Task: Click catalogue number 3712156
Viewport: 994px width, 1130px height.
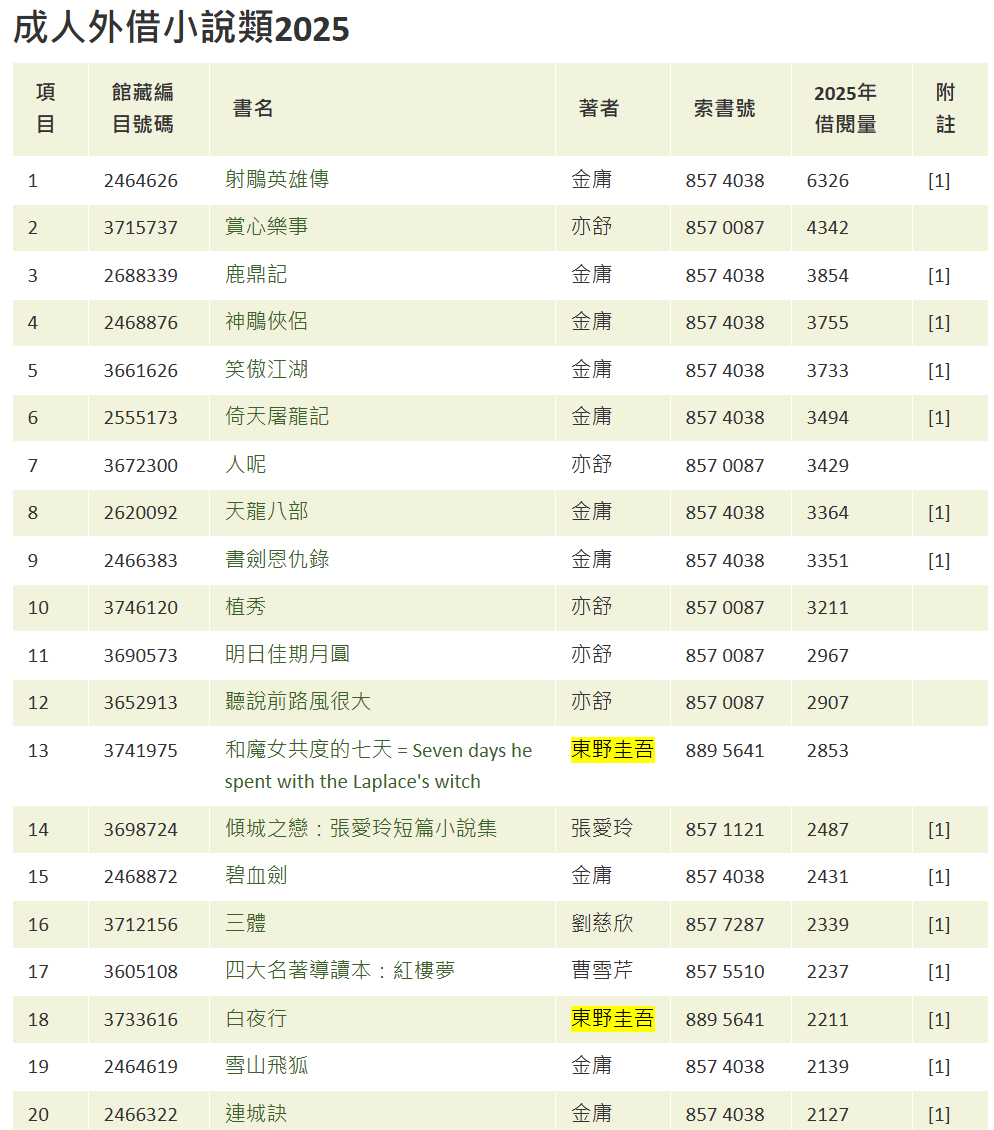Action: pyautogui.click(x=141, y=925)
